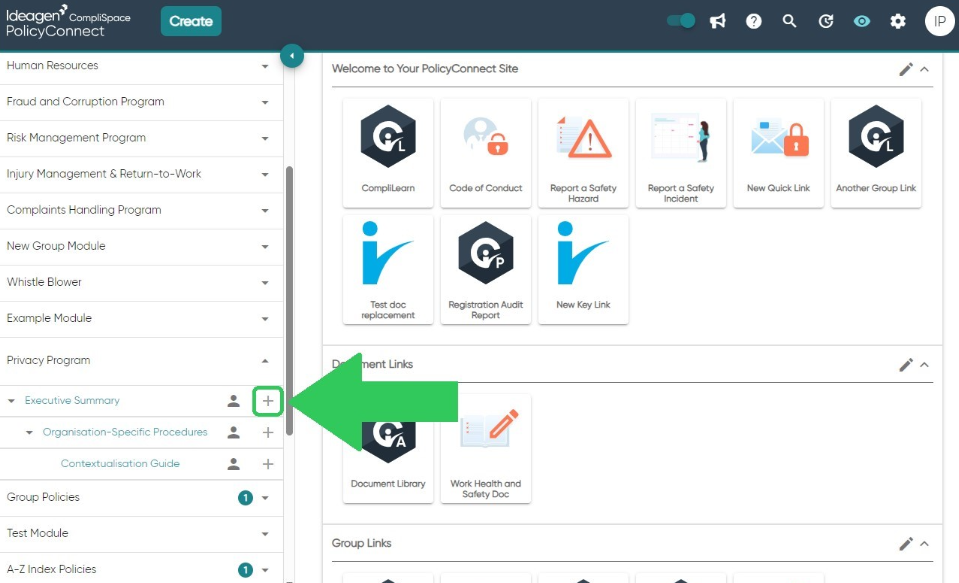959x583 pixels.
Task: Open the help question mark icon
Action: pos(754,21)
